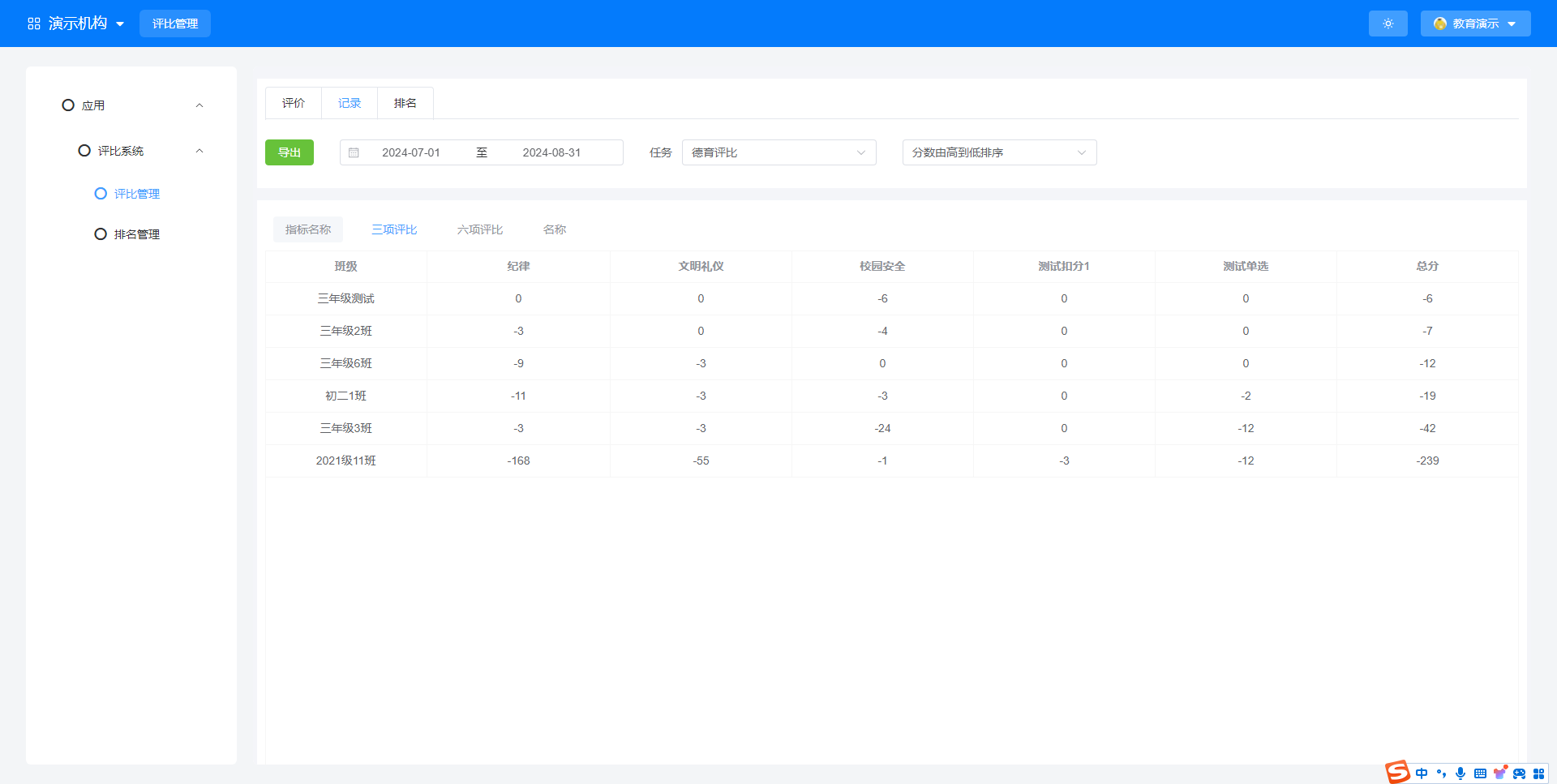Viewport: 1557px width, 784px height.
Task: Click the Sogou game controller icon
Action: click(x=1519, y=773)
